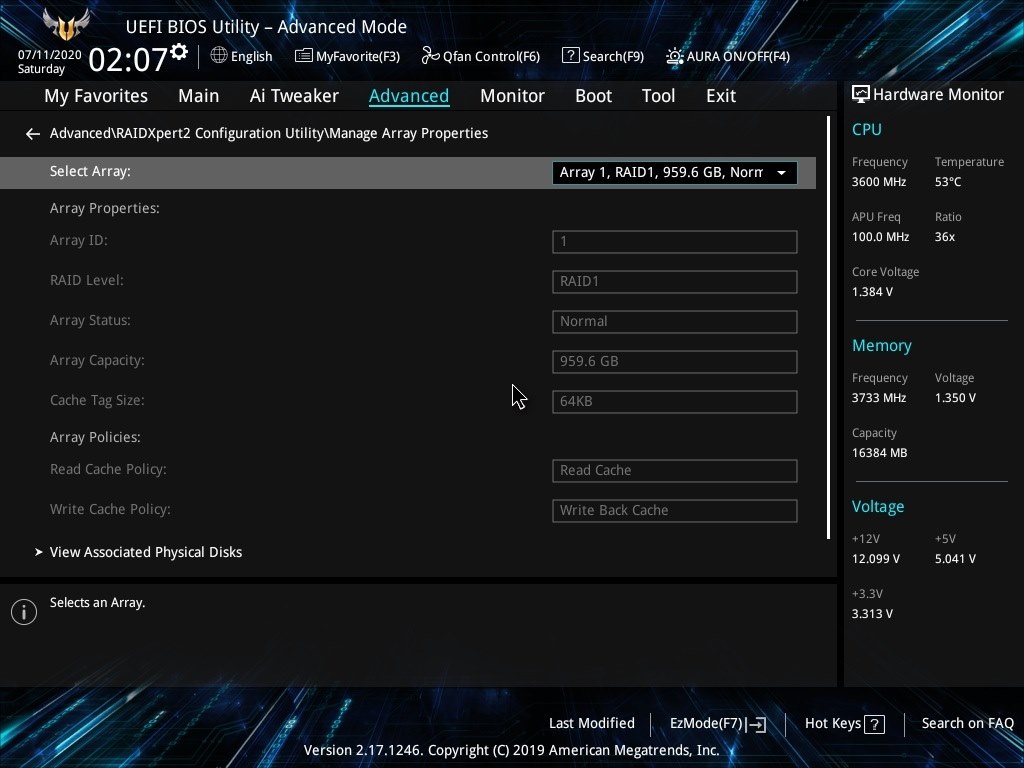Click +3.3V value 3.313 V

(x=872, y=614)
